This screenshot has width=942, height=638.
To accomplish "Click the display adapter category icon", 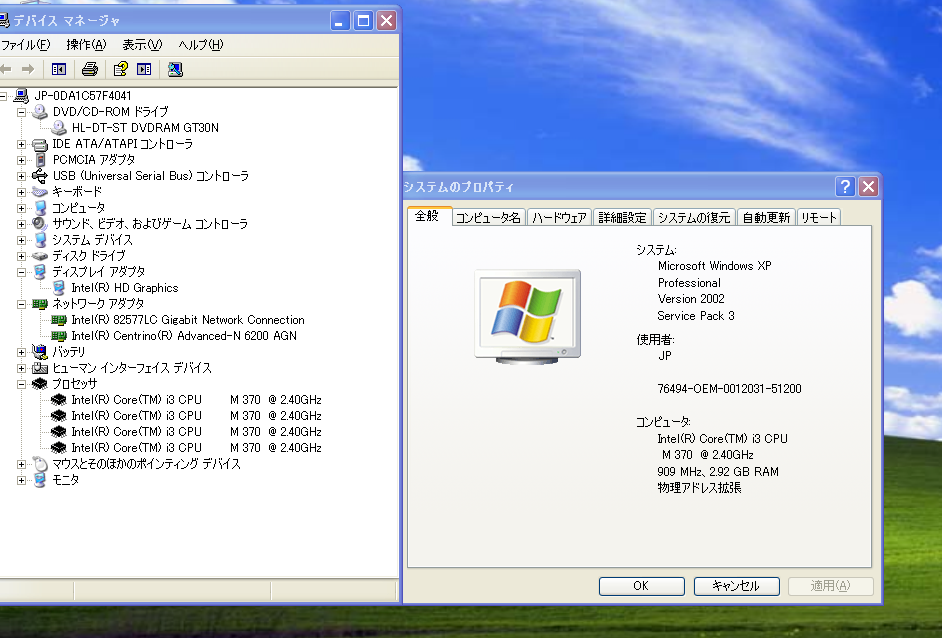I will [x=40, y=272].
